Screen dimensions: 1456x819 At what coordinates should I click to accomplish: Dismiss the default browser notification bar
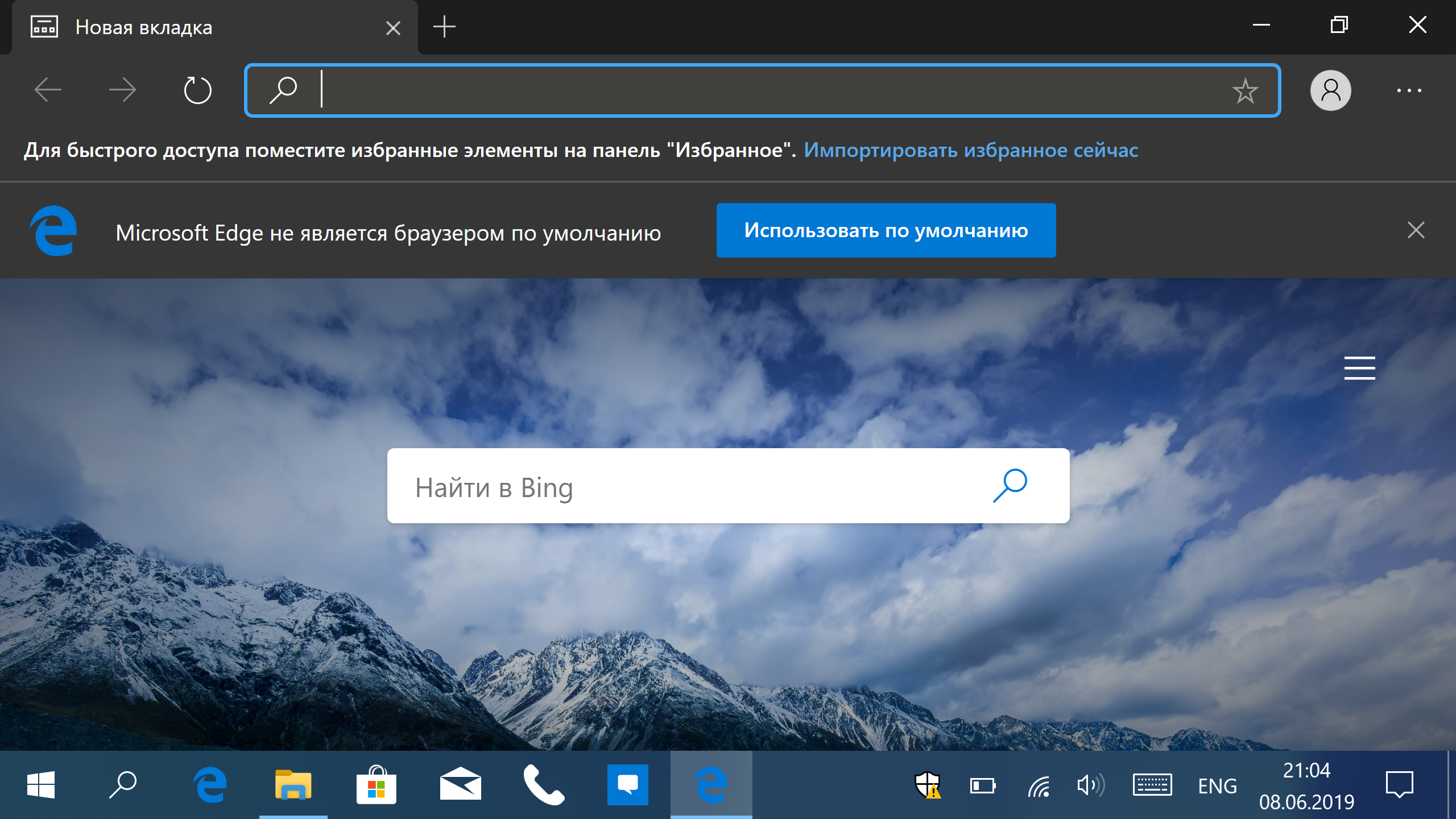point(1416,230)
